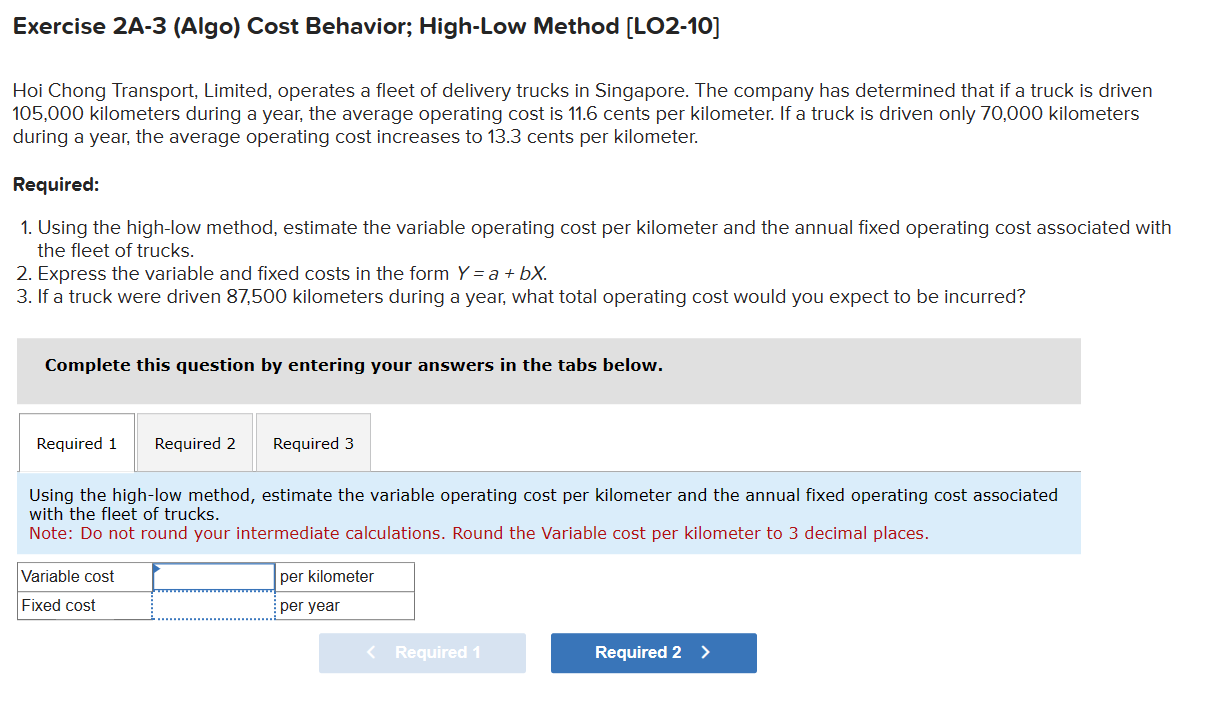Select the Required 1 tab
The width and height of the screenshot is (1225, 702).
click(x=75, y=443)
